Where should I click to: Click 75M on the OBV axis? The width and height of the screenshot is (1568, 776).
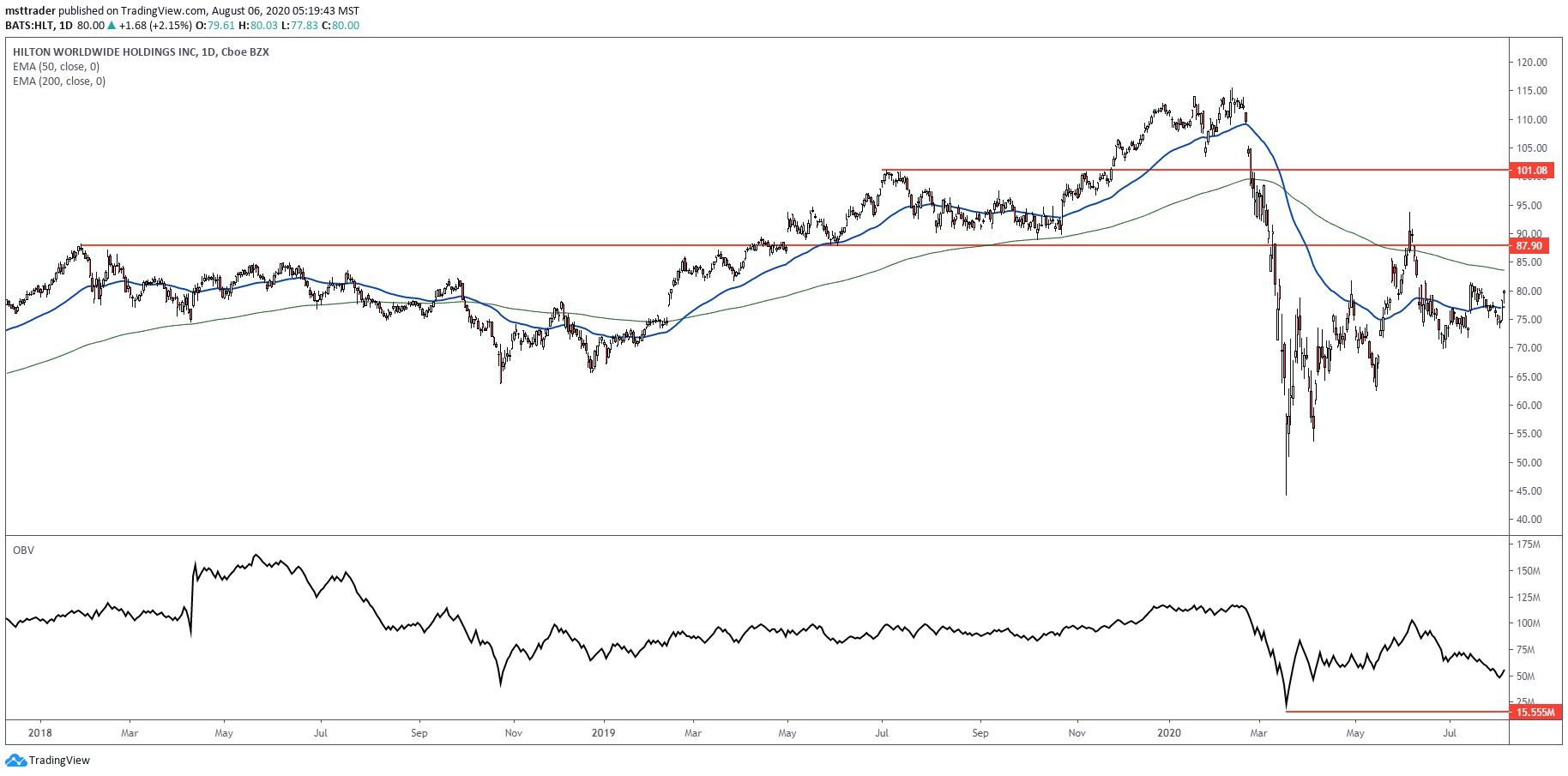(x=1526, y=650)
